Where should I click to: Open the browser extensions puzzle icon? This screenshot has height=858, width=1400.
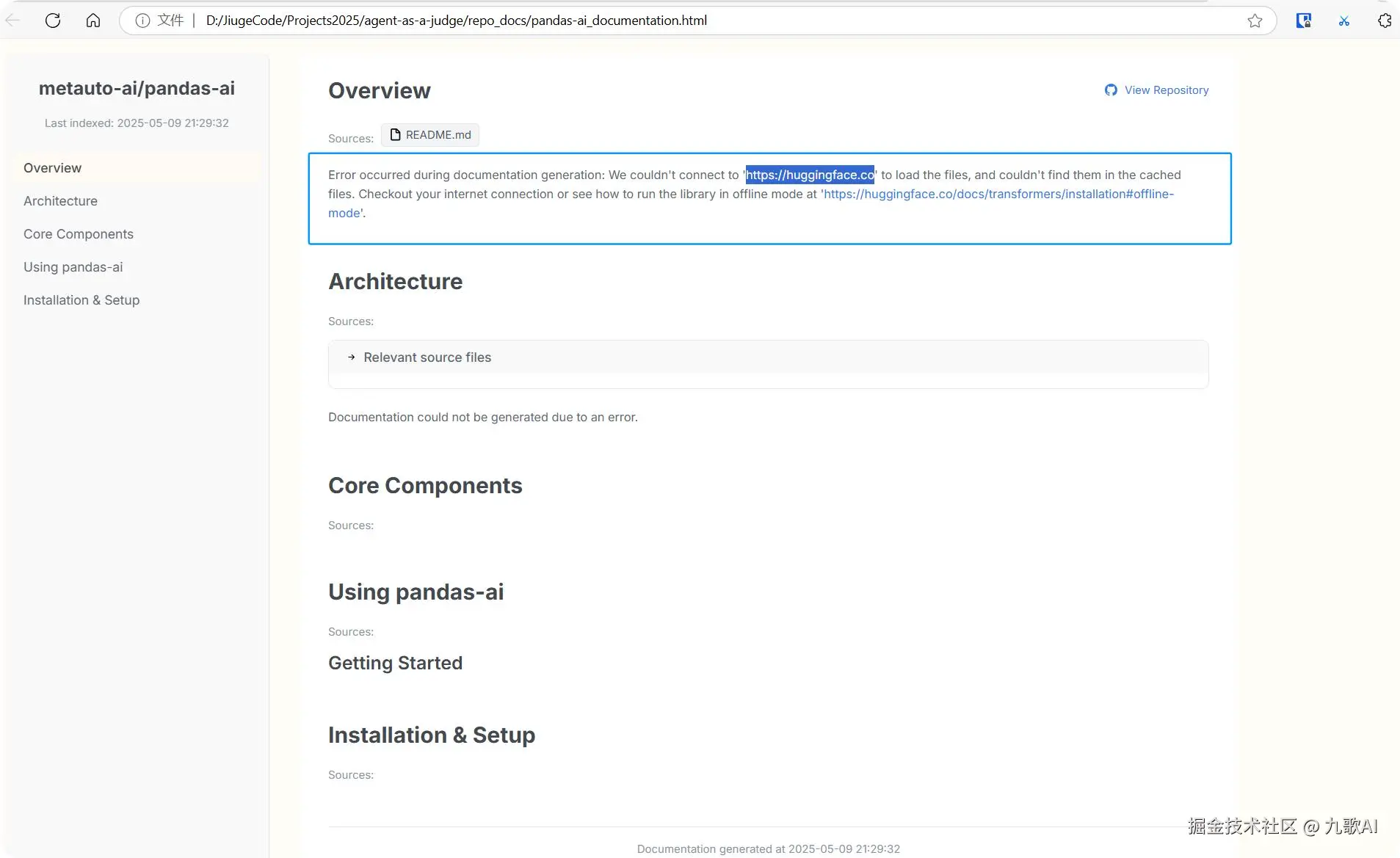(1385, 21)
